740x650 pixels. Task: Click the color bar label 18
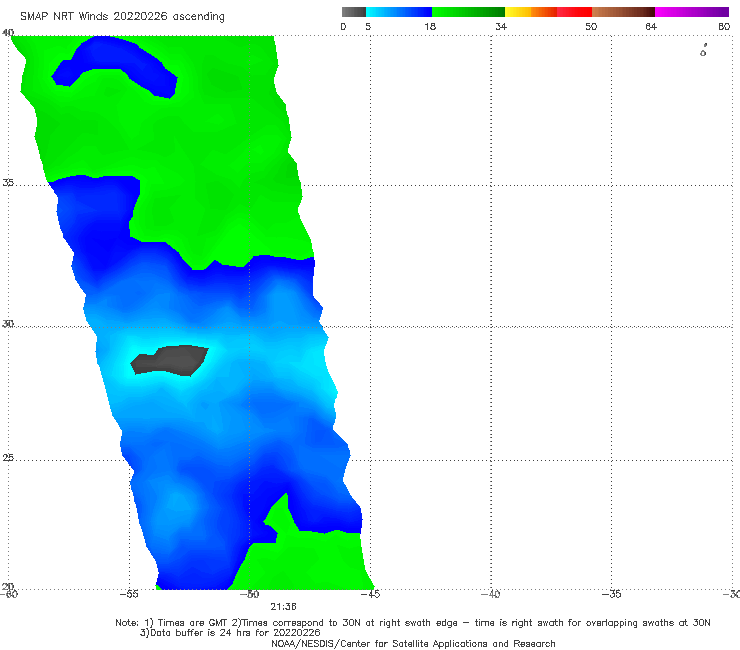tap(430, 26)
